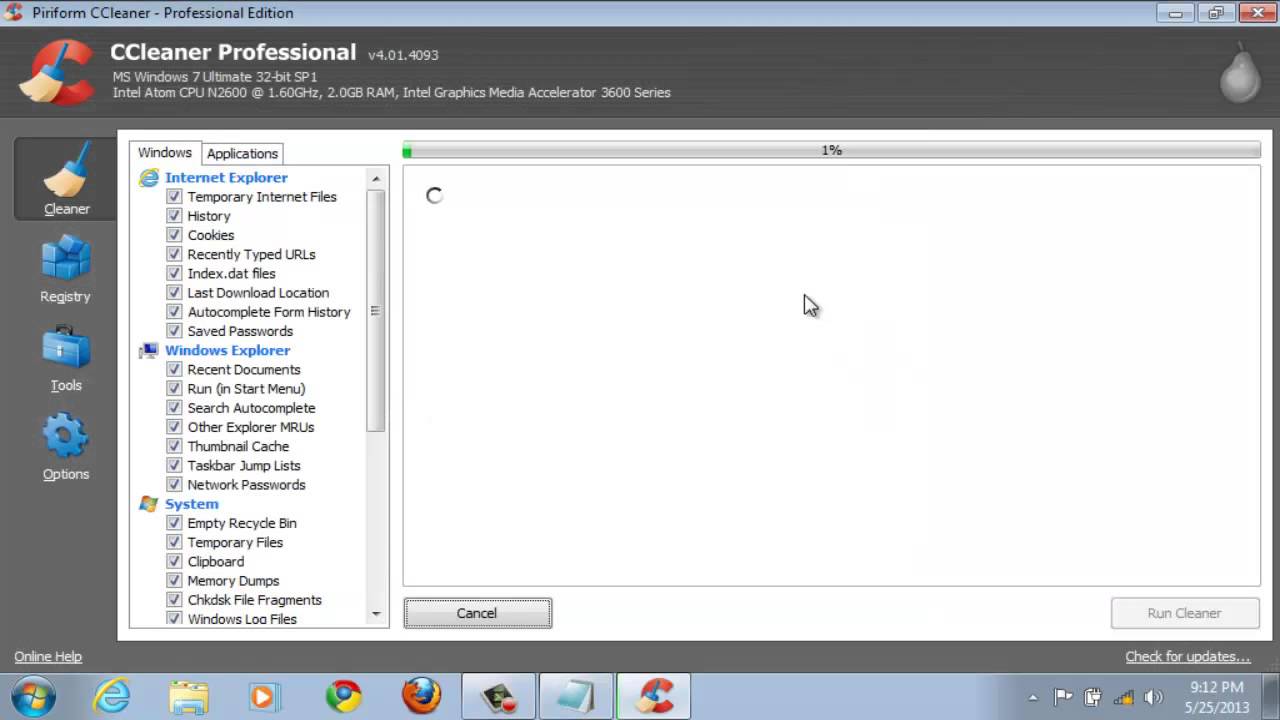Image resolution: width=1280 pixels, height=720 pixels.
Task: Click the 1% analysis progress bar
Action: [x=831, y=150]
